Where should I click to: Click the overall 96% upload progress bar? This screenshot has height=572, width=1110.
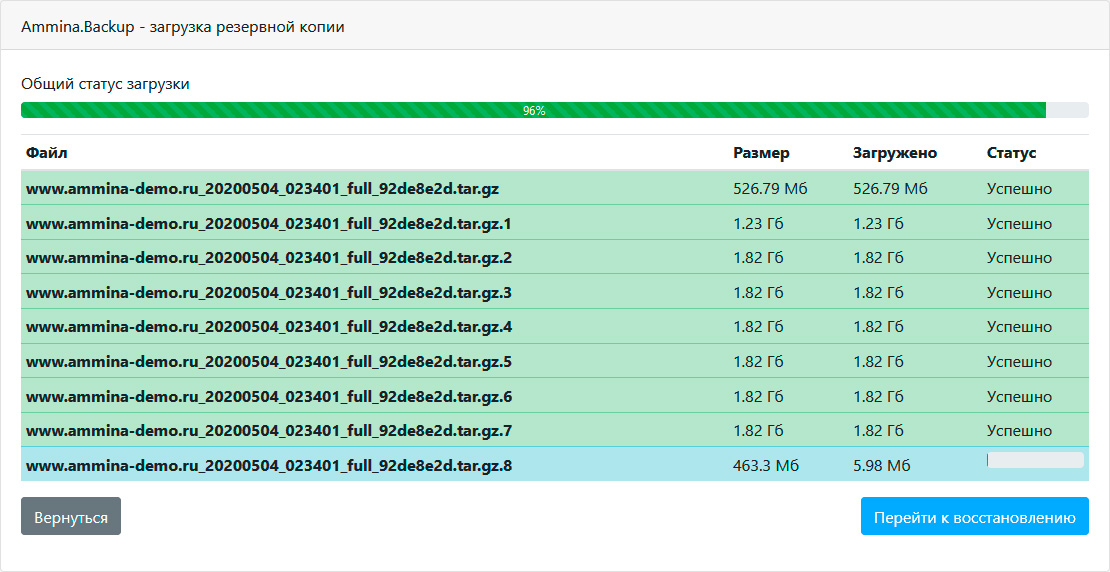click(x=554, y=110)
